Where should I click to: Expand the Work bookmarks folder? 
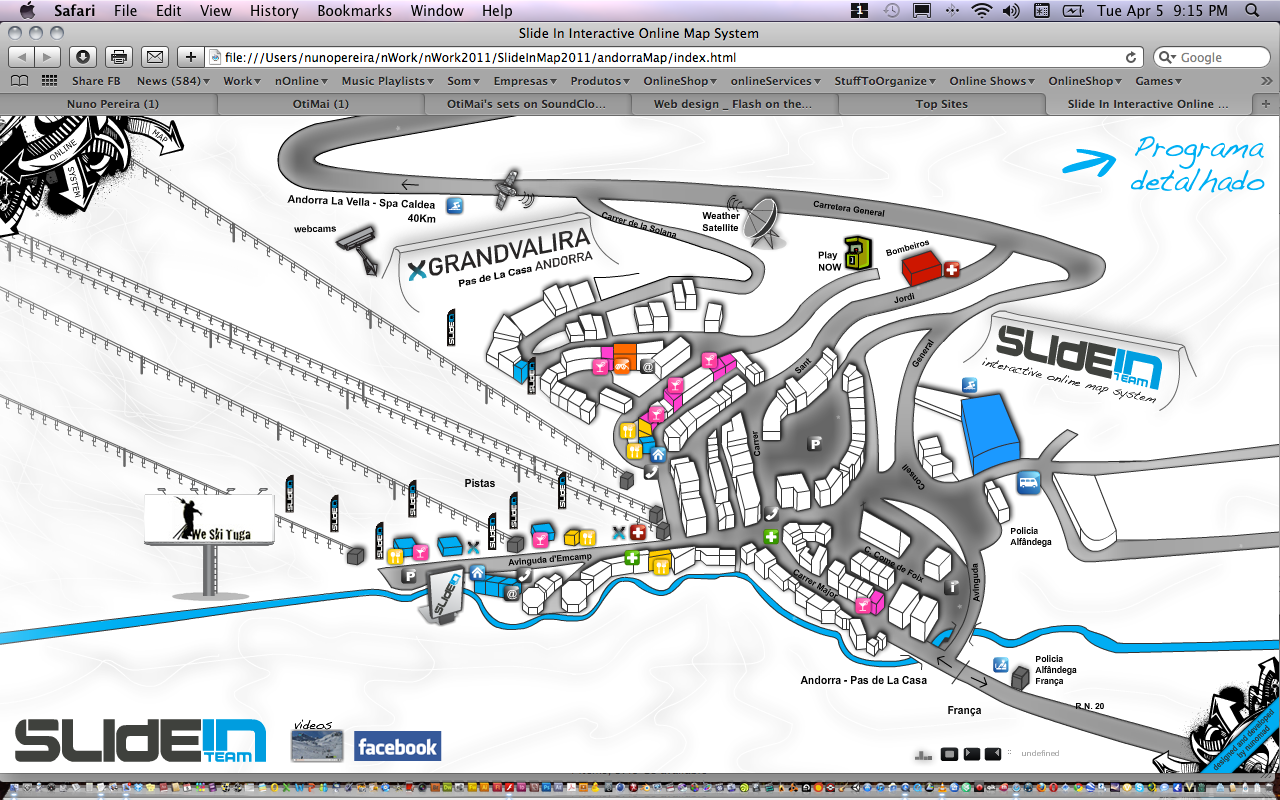point(241,81)
